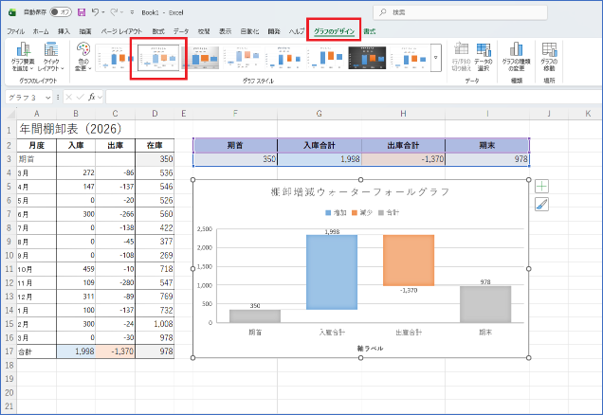Open the ヘルプ tab
603x415 pixels.
[x=297, y=32]
